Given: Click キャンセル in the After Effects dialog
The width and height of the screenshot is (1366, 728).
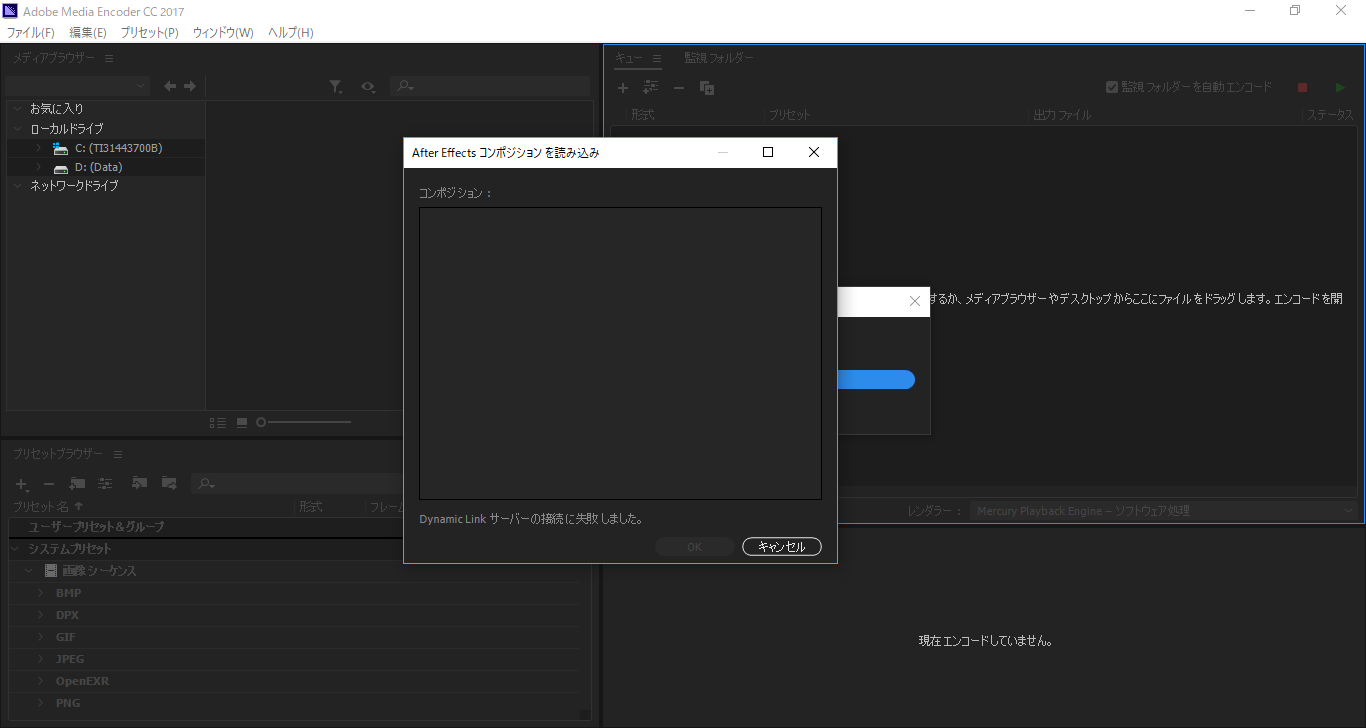Looking at the screenshot, I should point(782,547).
